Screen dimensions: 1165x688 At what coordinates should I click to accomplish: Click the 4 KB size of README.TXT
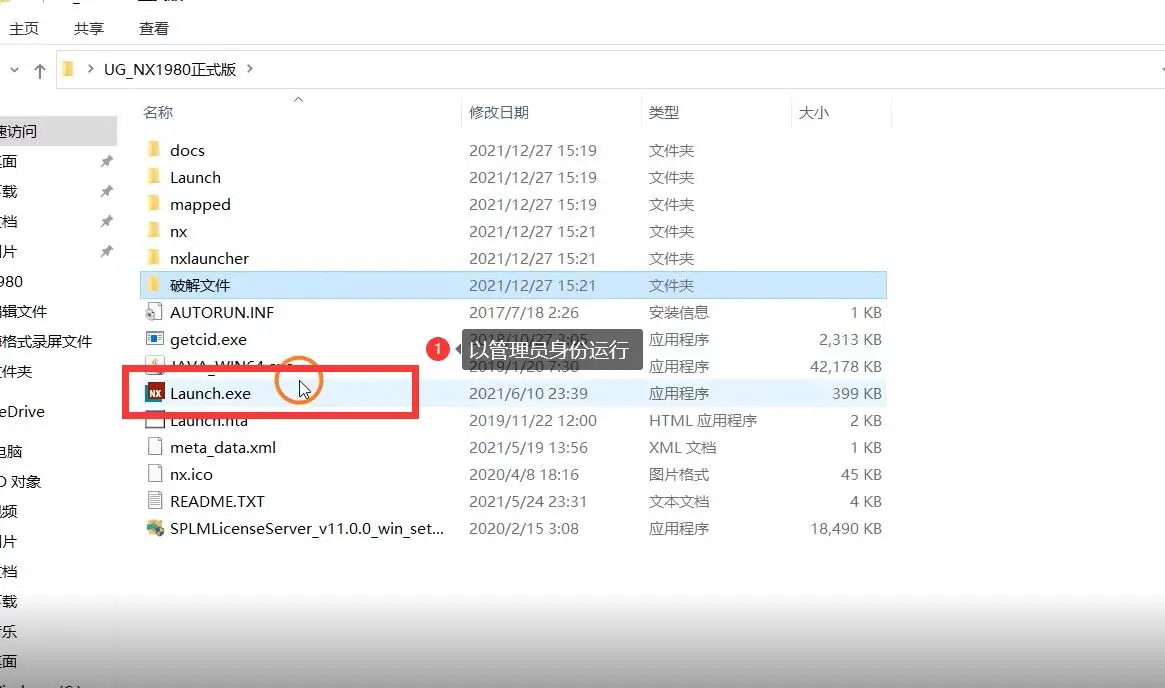coord(866,502)
